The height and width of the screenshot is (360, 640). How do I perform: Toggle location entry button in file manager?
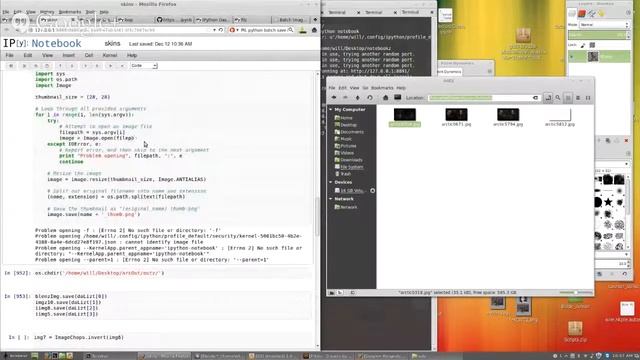(x=548, y=98)
